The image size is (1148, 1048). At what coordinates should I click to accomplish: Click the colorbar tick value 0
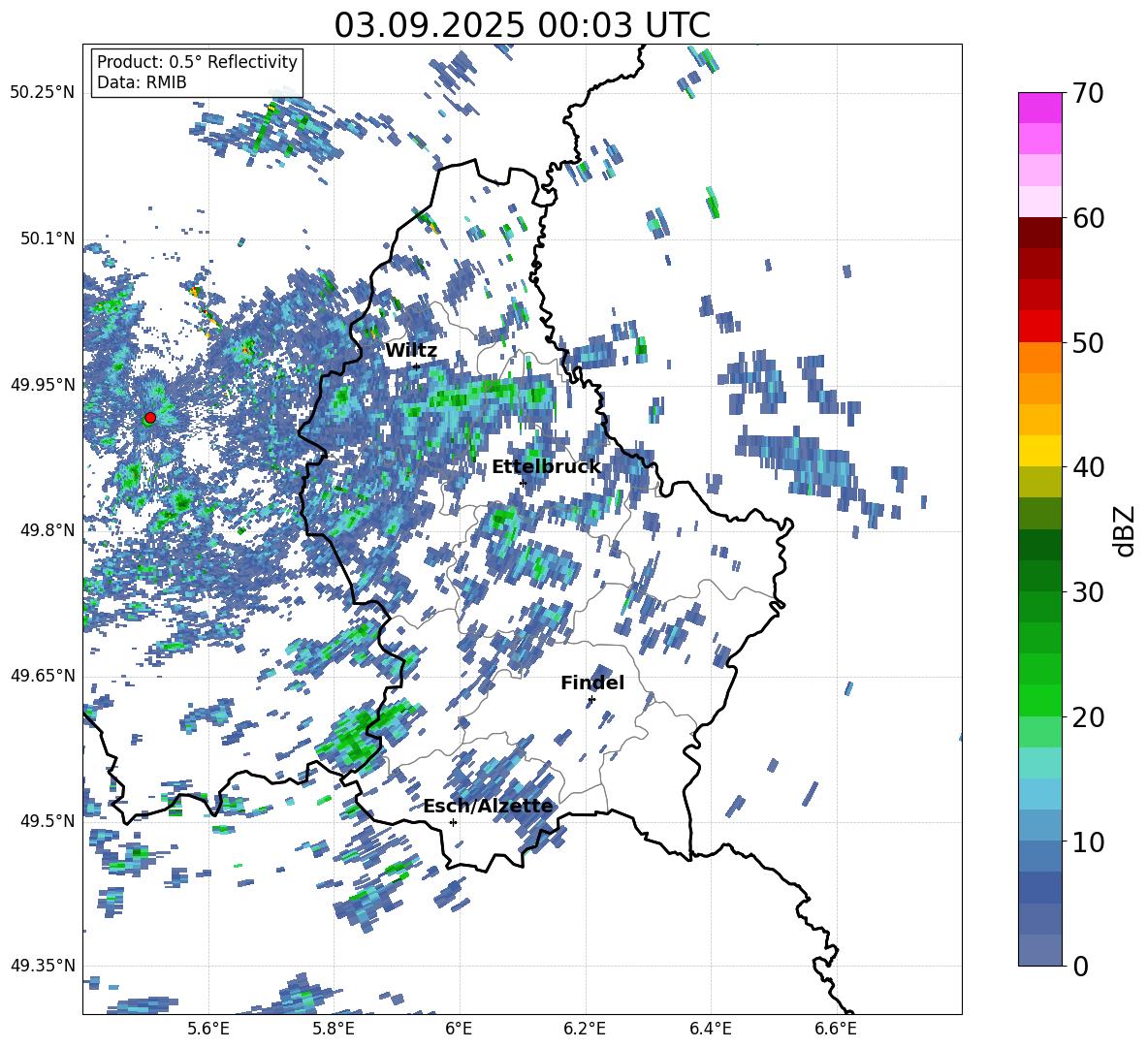pos(1081,966)
